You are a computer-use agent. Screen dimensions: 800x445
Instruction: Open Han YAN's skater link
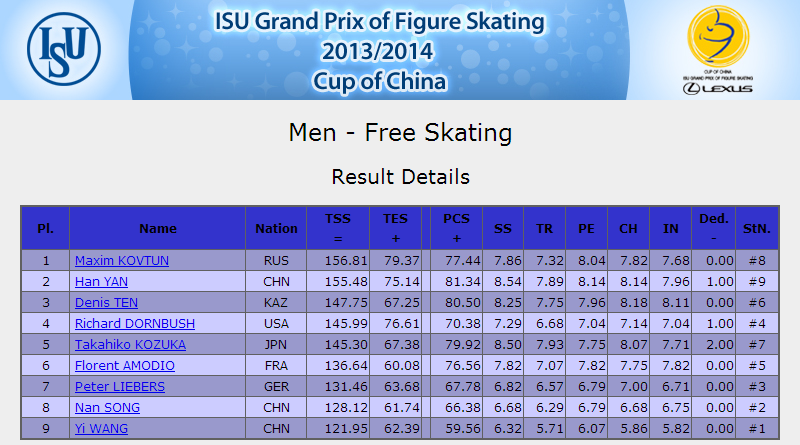point(101,282)
